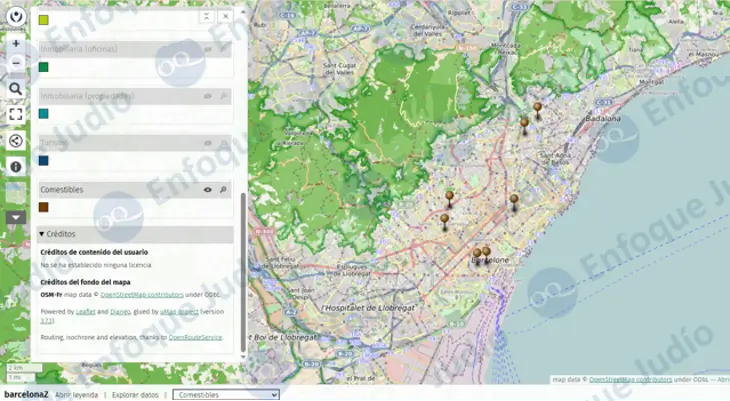The image size is (730, 401).
Task: Click the green Inmobiliaria (oficinas) swatch
Action: point(44,67)
